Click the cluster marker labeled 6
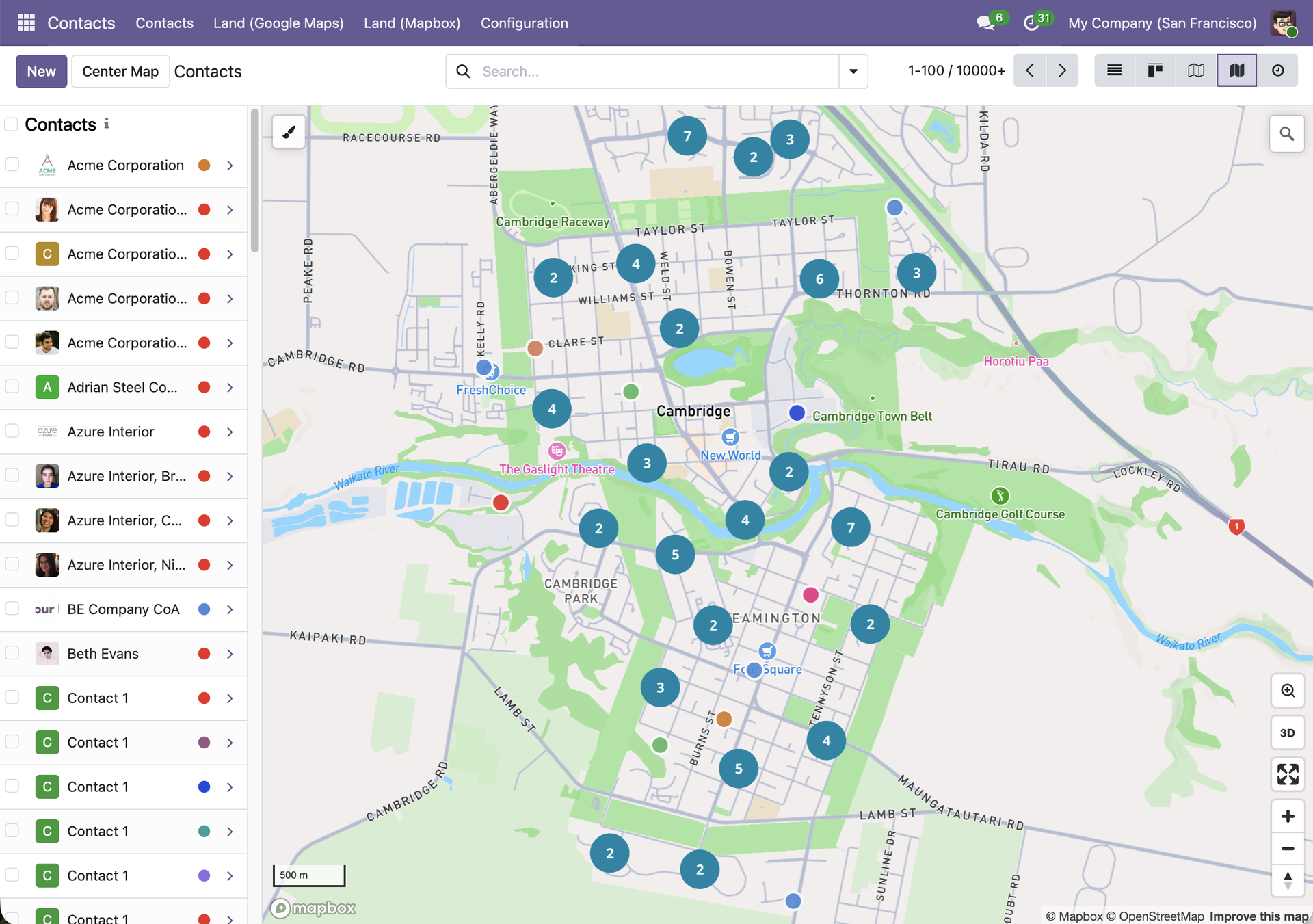This screenshot has height=924, width=1313. (819, 278)
